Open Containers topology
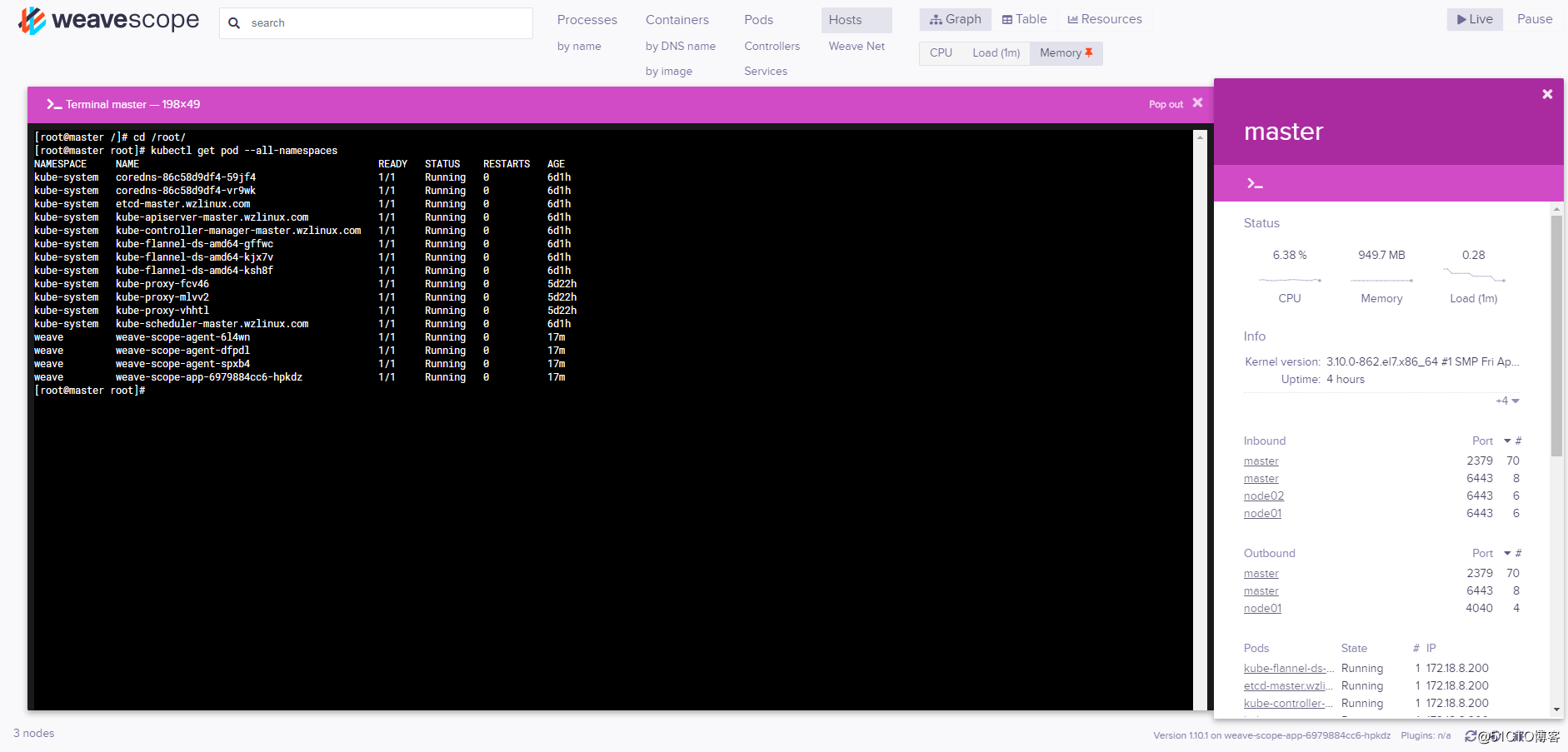The height and width of the screenshot is (752, 1568). (x=677, y=20)
